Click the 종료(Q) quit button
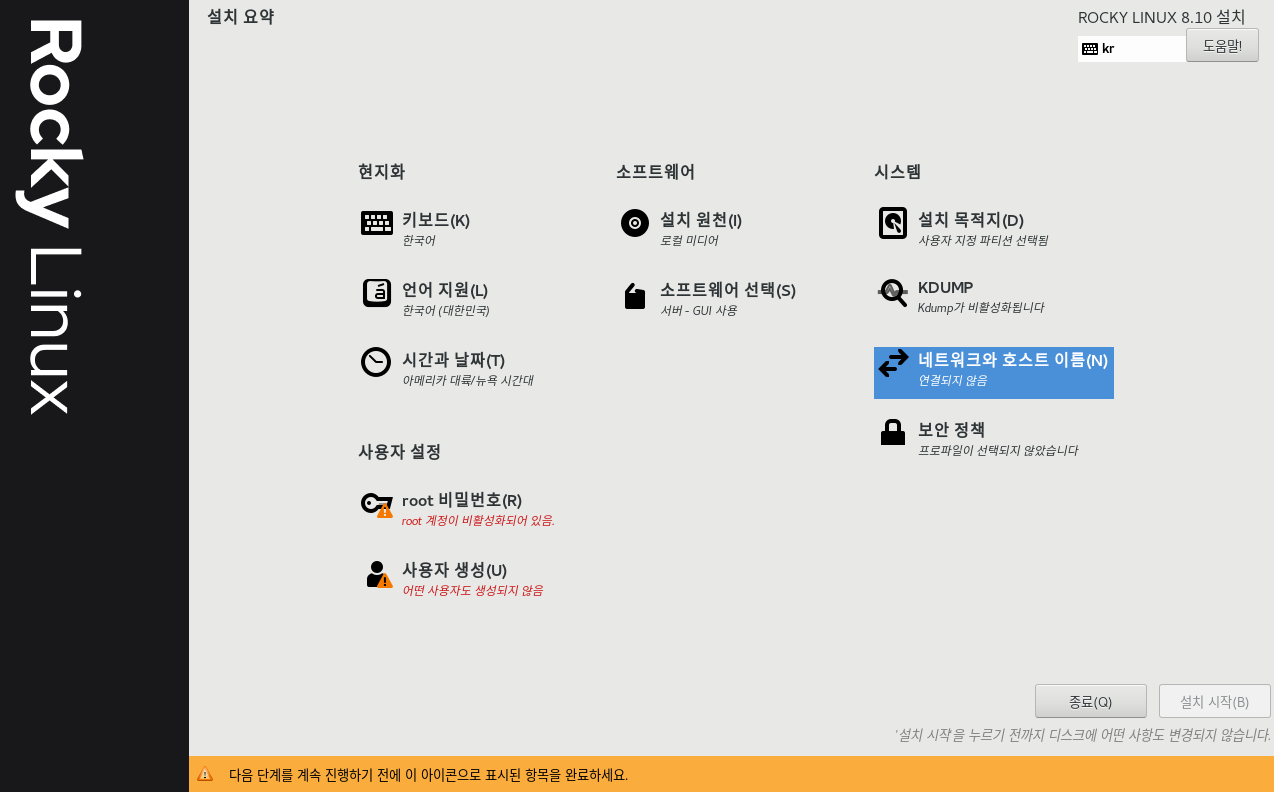Viewport: 1274px width, 792px height. point(1091,701)
